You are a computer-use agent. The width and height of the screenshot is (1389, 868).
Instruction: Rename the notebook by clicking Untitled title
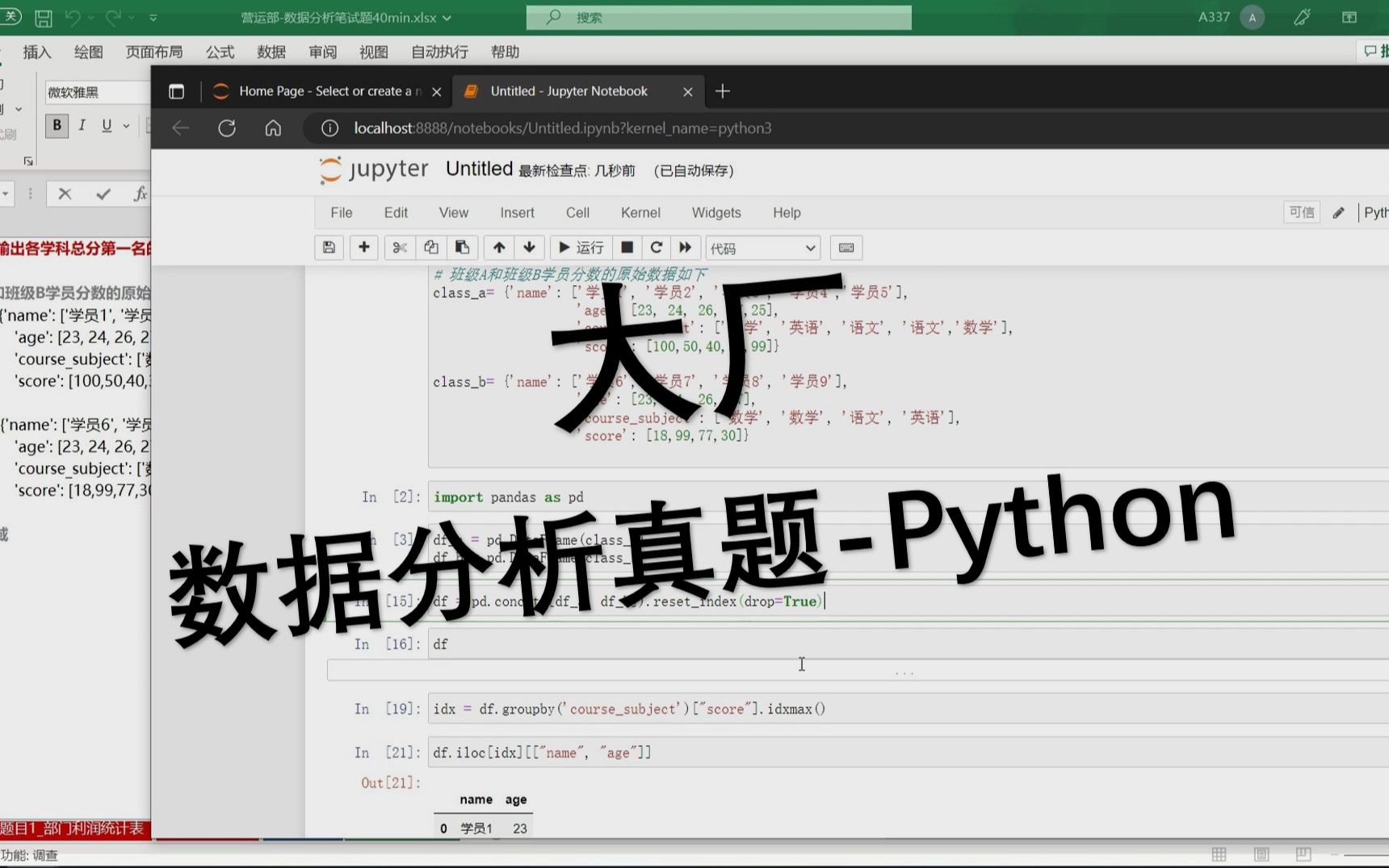479,169
